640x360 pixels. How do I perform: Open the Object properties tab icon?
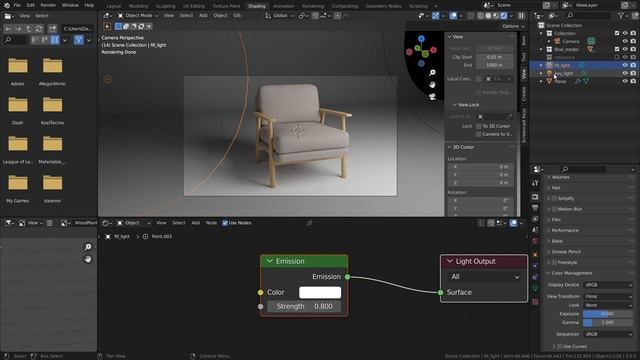(536, 255)
